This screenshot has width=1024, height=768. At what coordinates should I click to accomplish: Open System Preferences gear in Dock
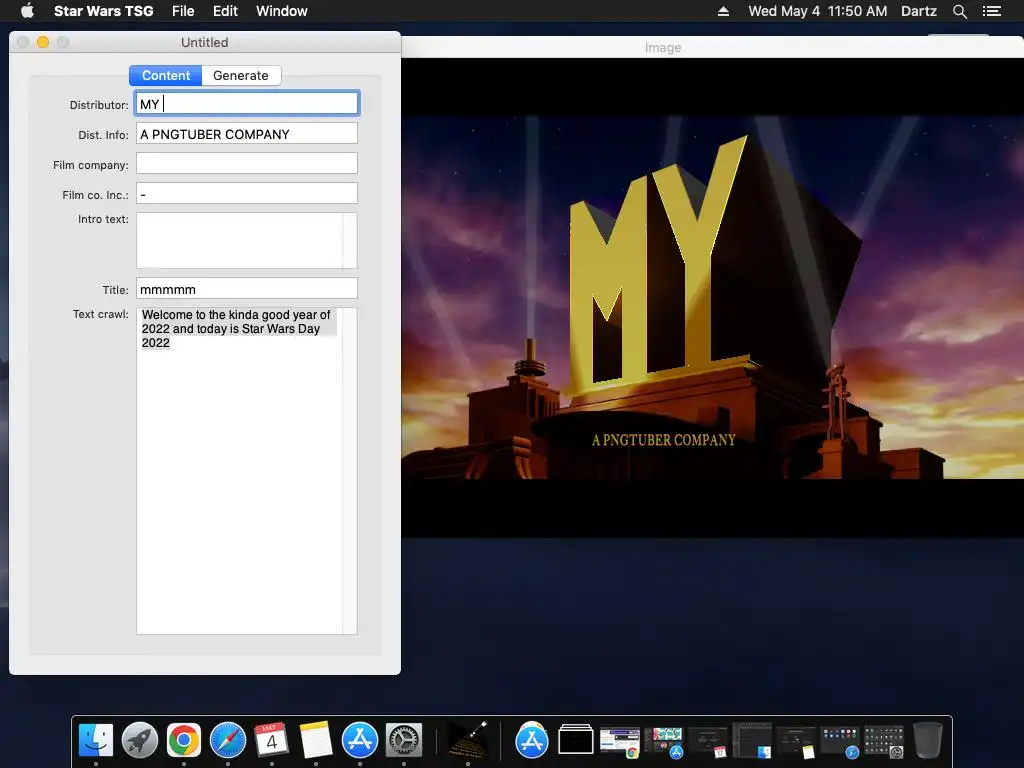pyautogui.click(x=404, y=741)
